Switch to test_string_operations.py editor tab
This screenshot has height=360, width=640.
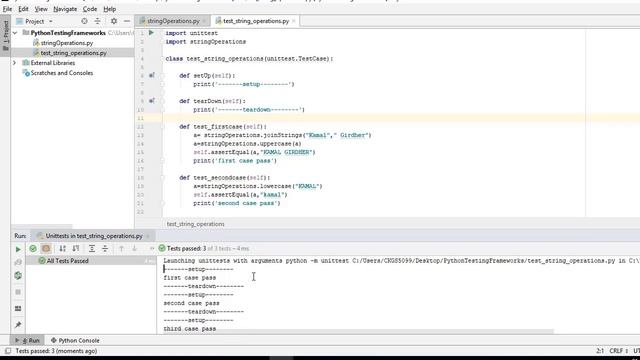(256, 21)
